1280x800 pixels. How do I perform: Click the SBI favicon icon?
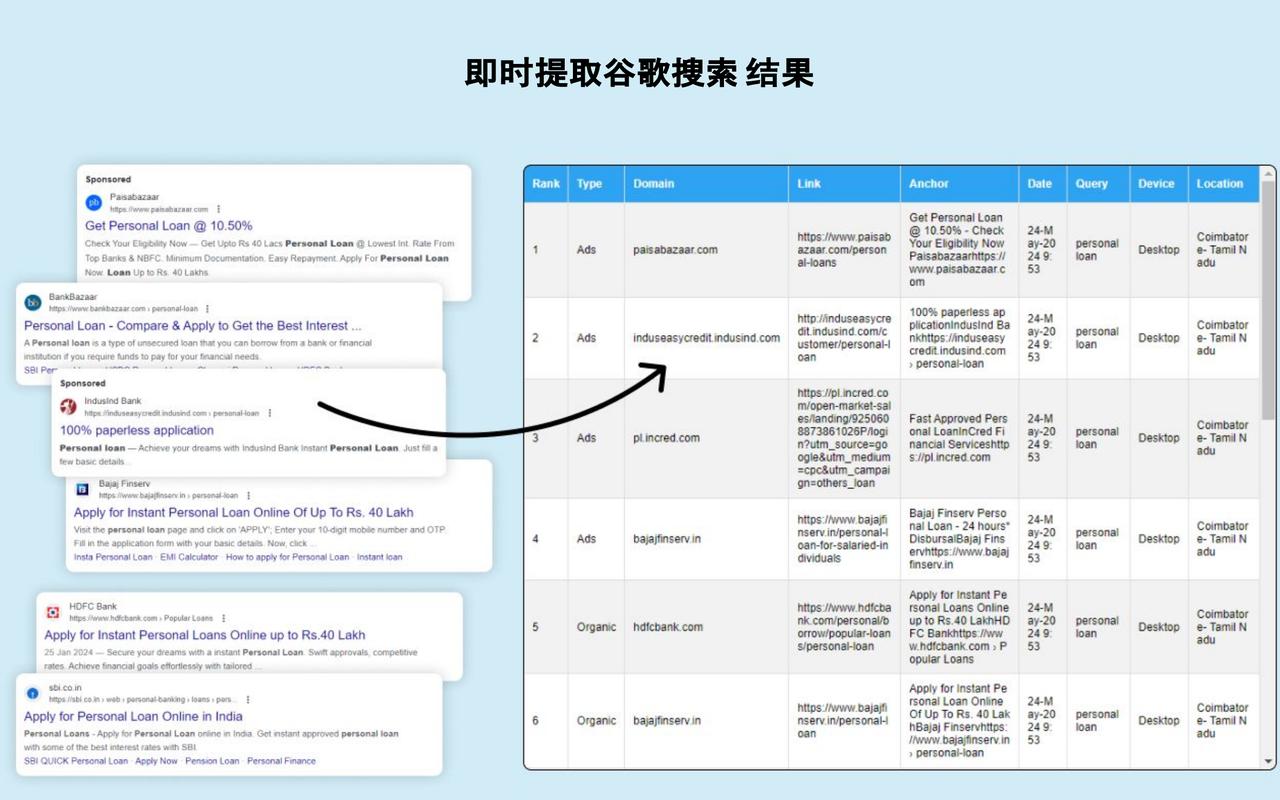point(32,693)
